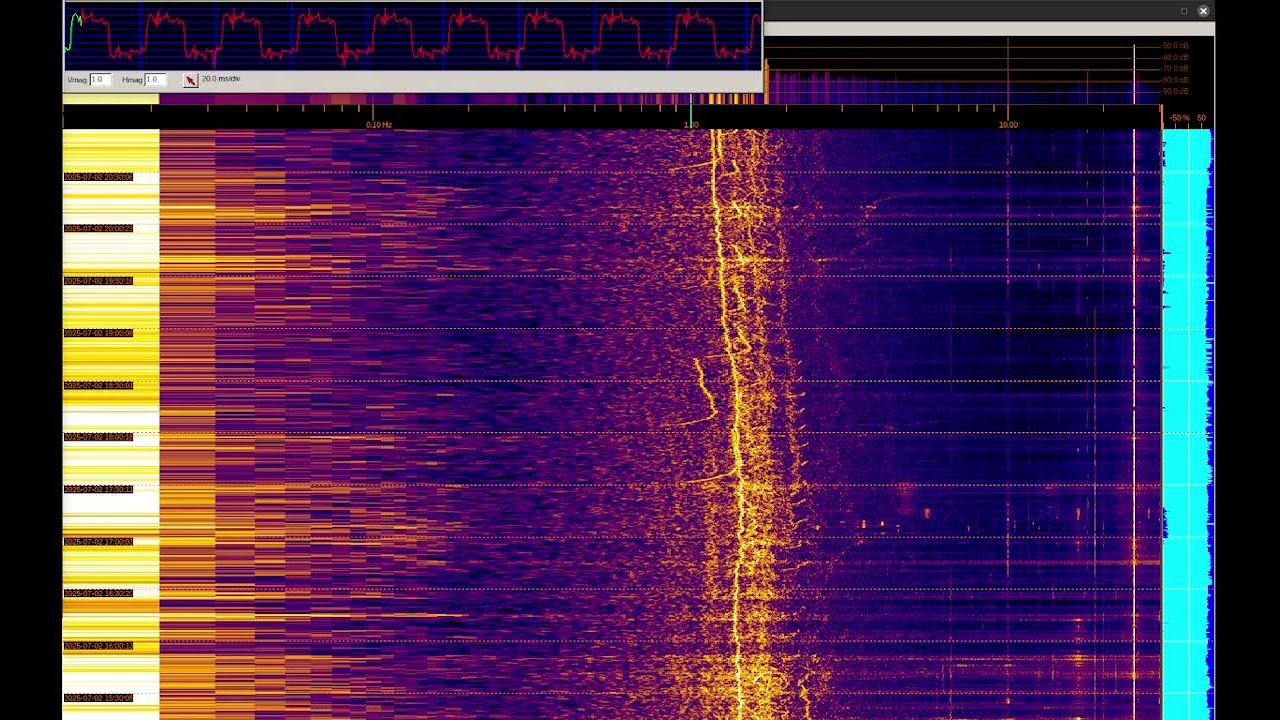Click the 2025-07-02 19:30 timestamp marker
This screenshot has height=720, width=1280.
point(98,281)
